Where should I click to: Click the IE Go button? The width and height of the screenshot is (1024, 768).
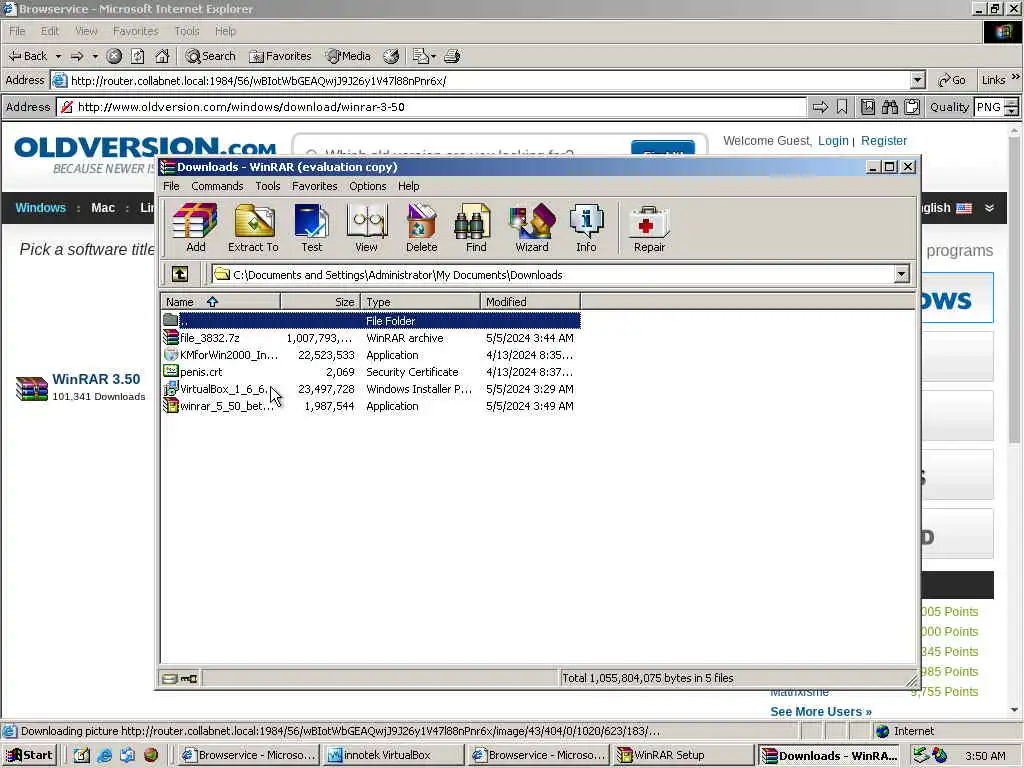952,80
